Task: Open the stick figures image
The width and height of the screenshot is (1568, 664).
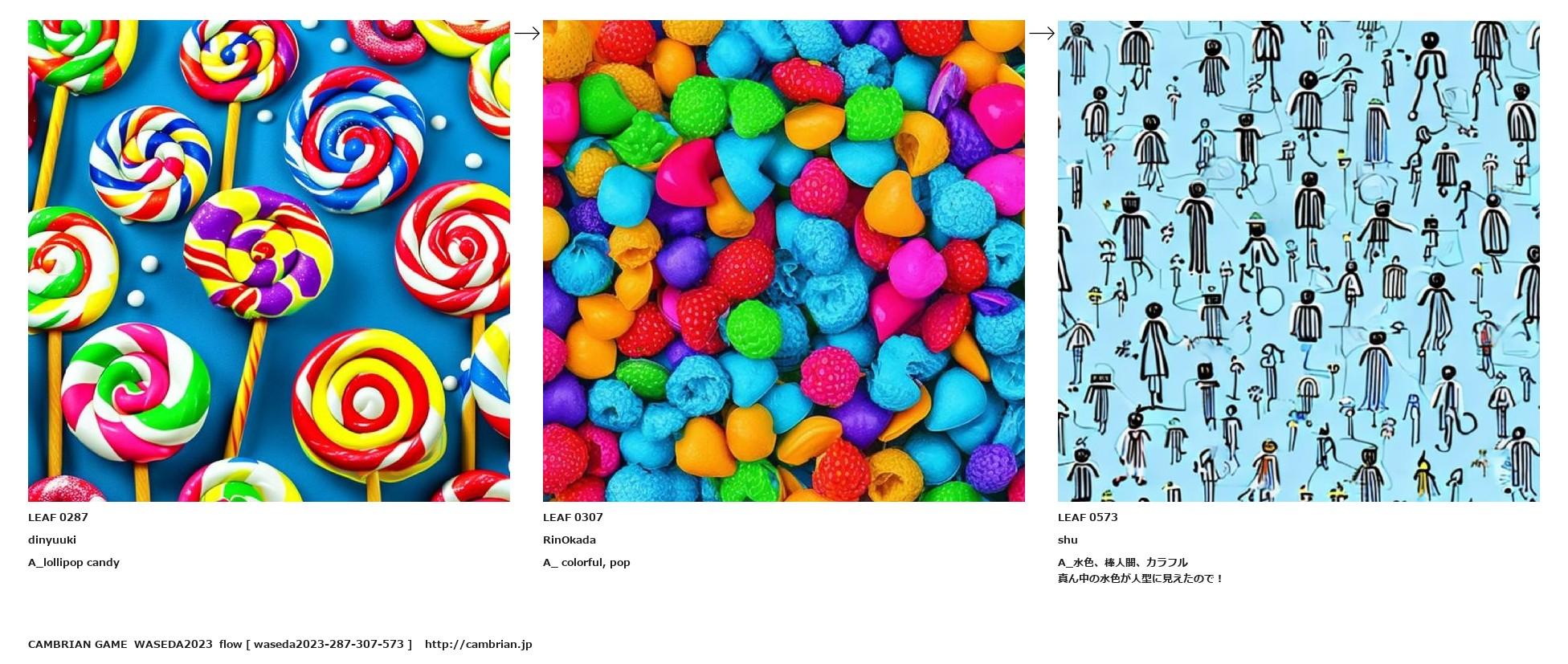Action: click(x=1299, y=261)
